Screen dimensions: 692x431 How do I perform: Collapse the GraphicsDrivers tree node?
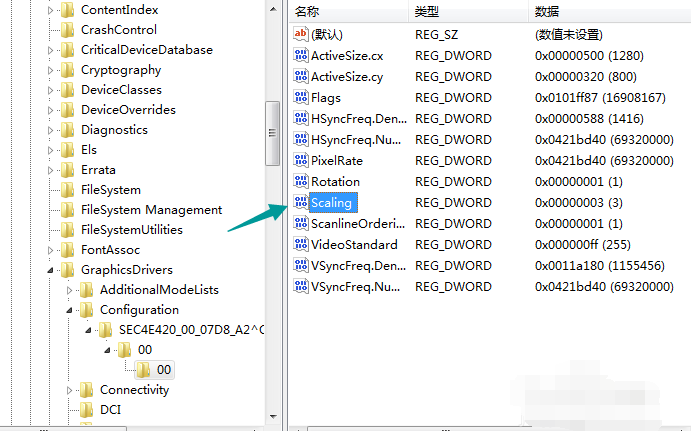tap(51, 270)
